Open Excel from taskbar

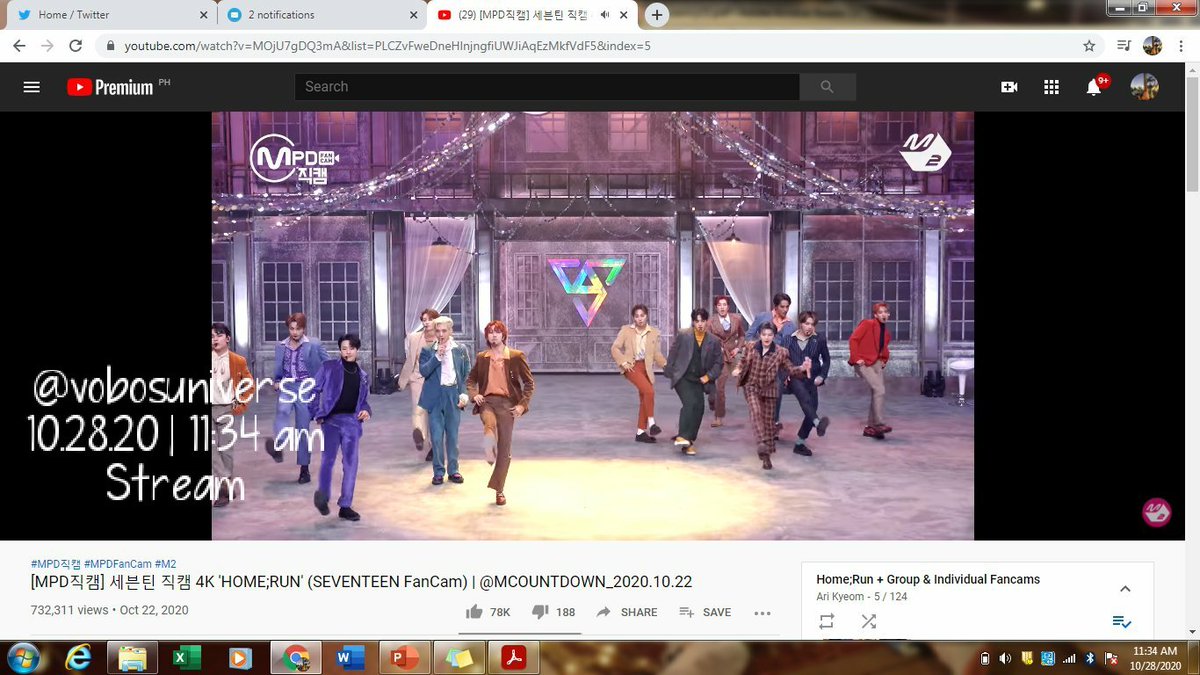pyautogui.click(x=186, y=658)
